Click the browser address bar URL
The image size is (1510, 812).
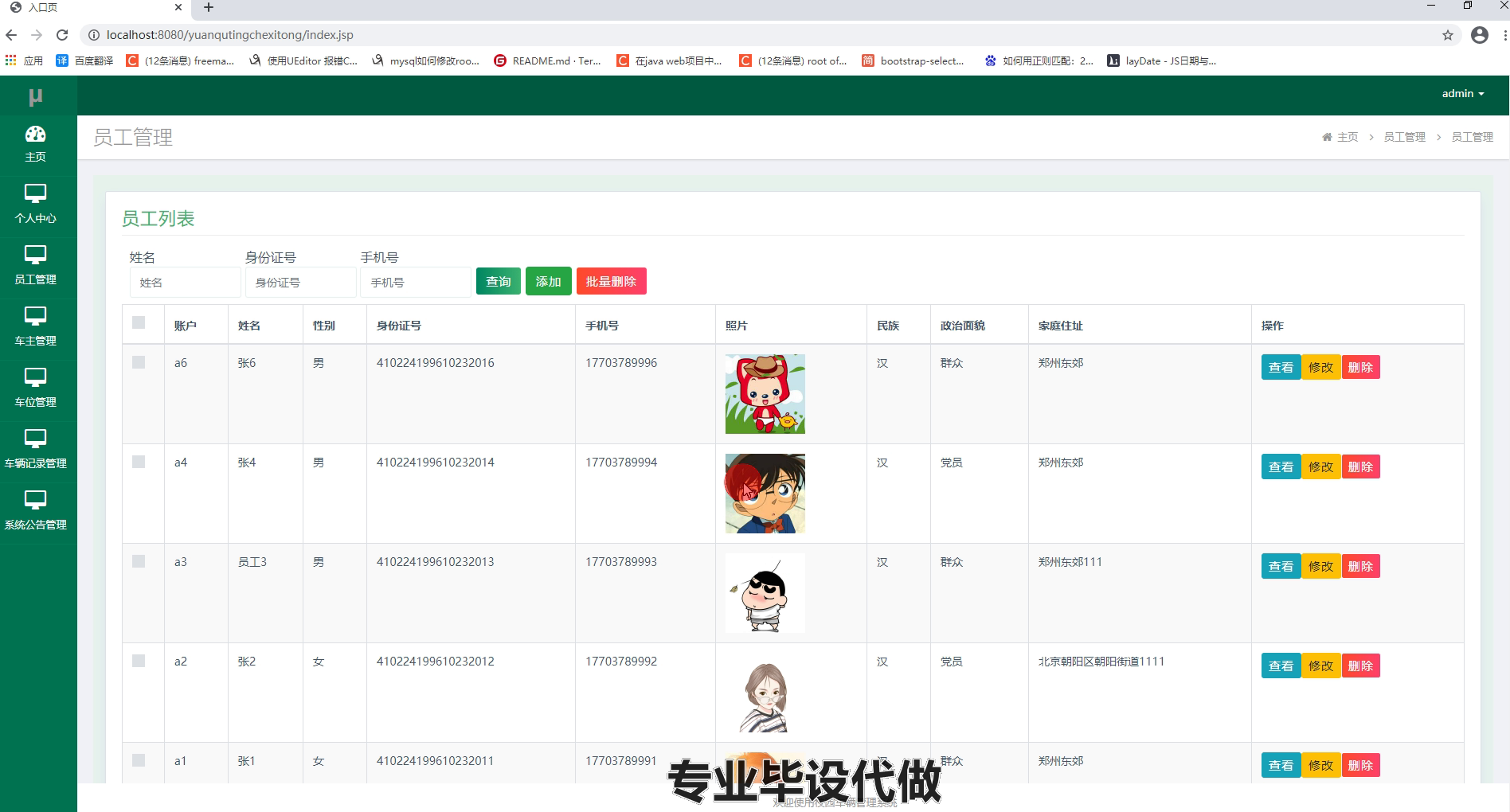230,35
